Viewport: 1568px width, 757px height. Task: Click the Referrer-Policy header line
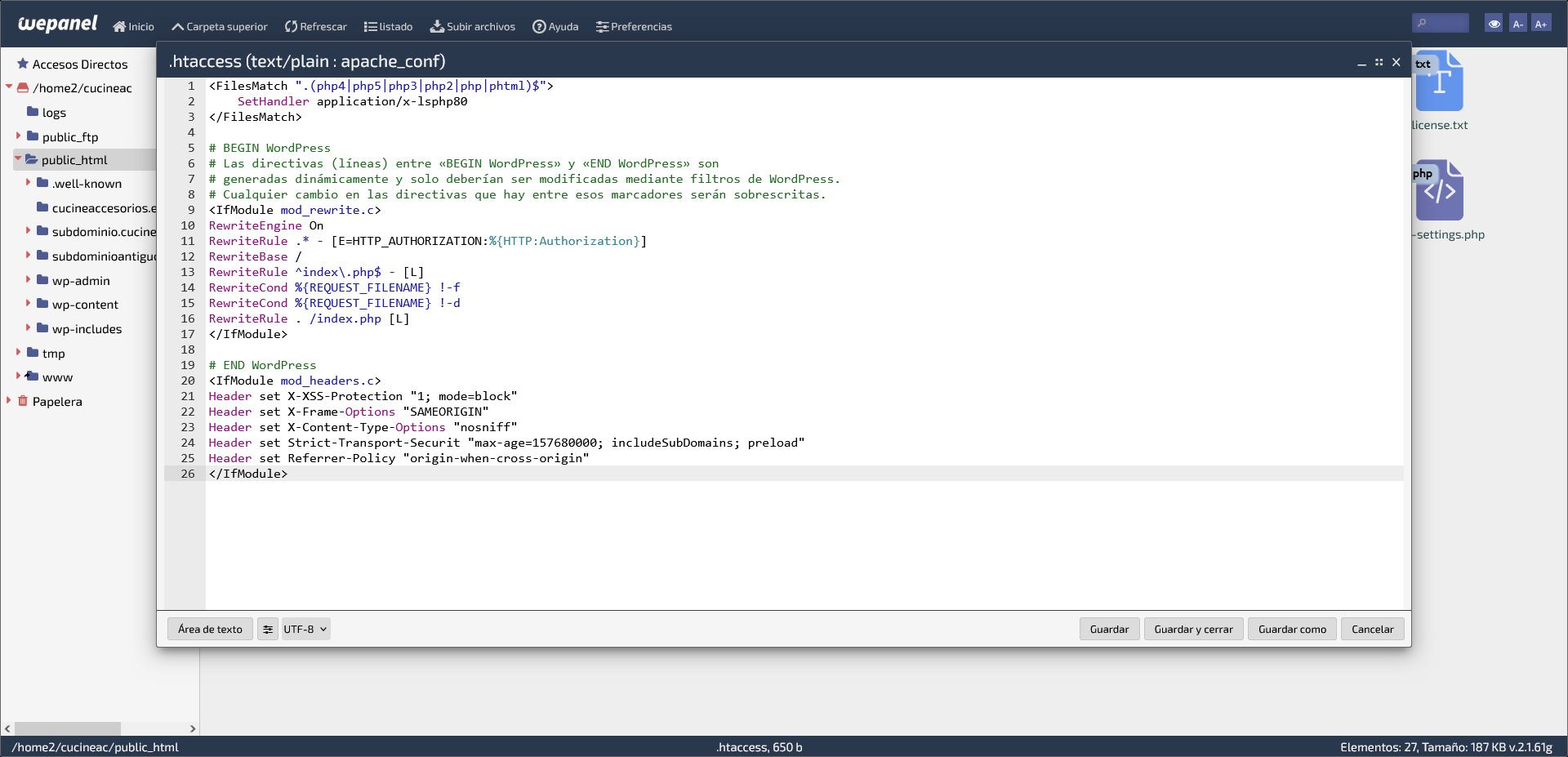399,458
